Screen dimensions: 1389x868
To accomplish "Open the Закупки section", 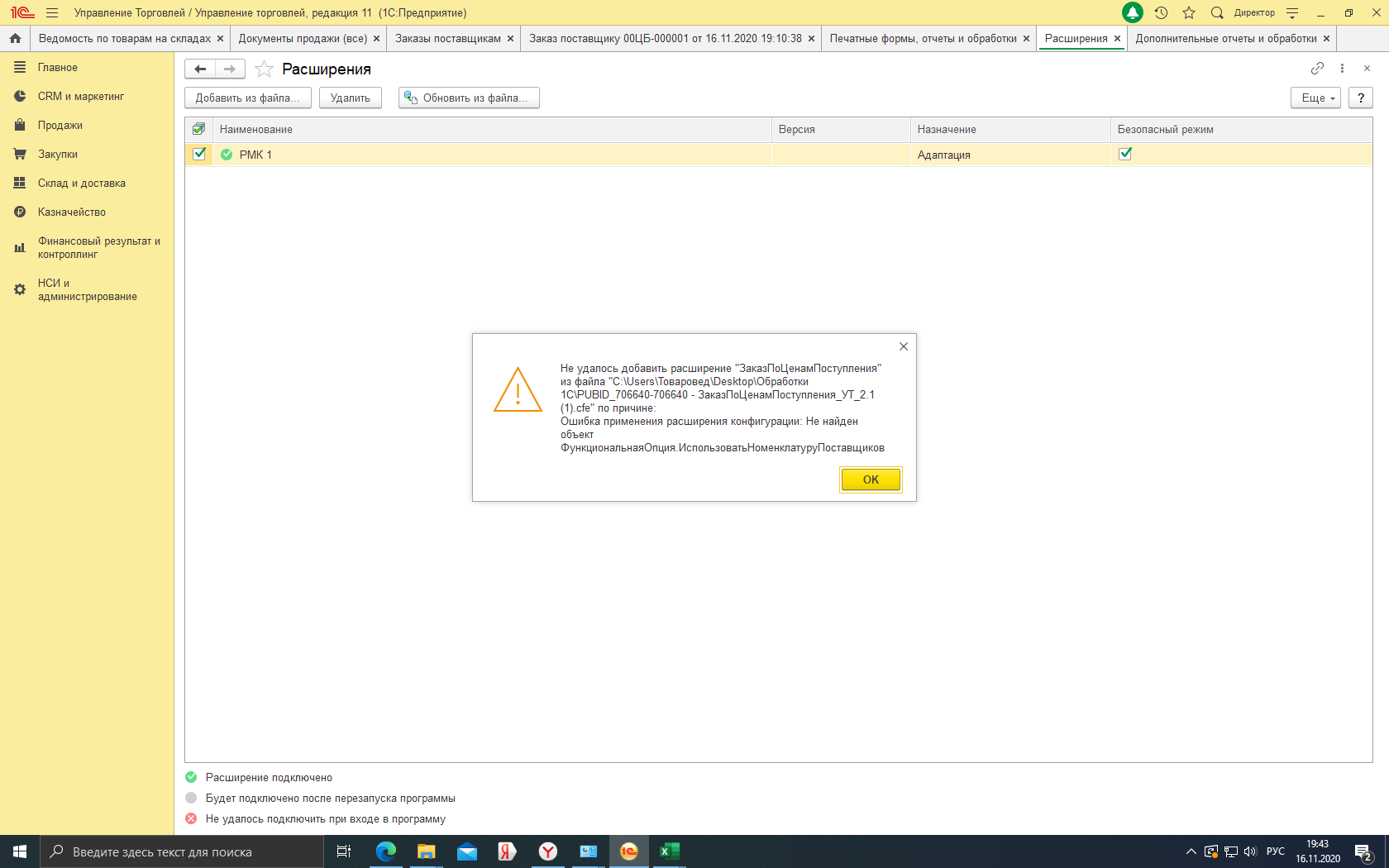I will pos(57,155).
